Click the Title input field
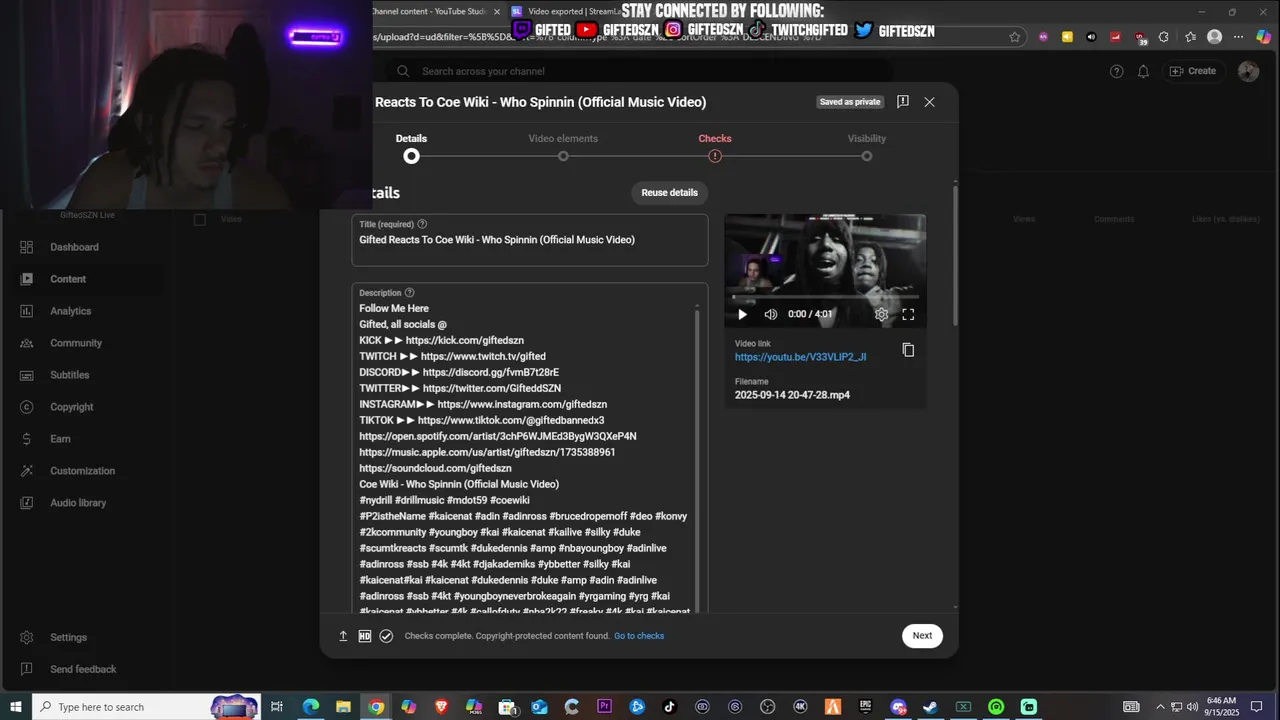 [530, 240]
